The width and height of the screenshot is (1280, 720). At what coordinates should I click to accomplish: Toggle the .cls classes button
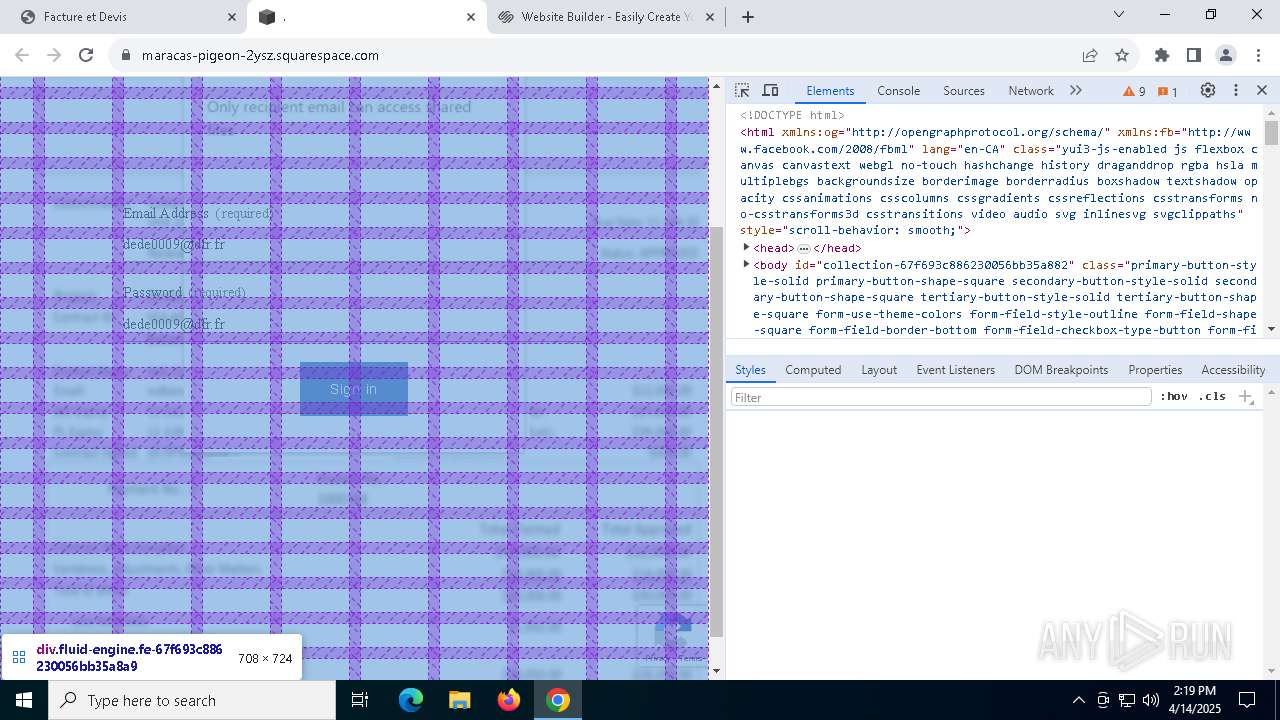tap(1212, 397)
